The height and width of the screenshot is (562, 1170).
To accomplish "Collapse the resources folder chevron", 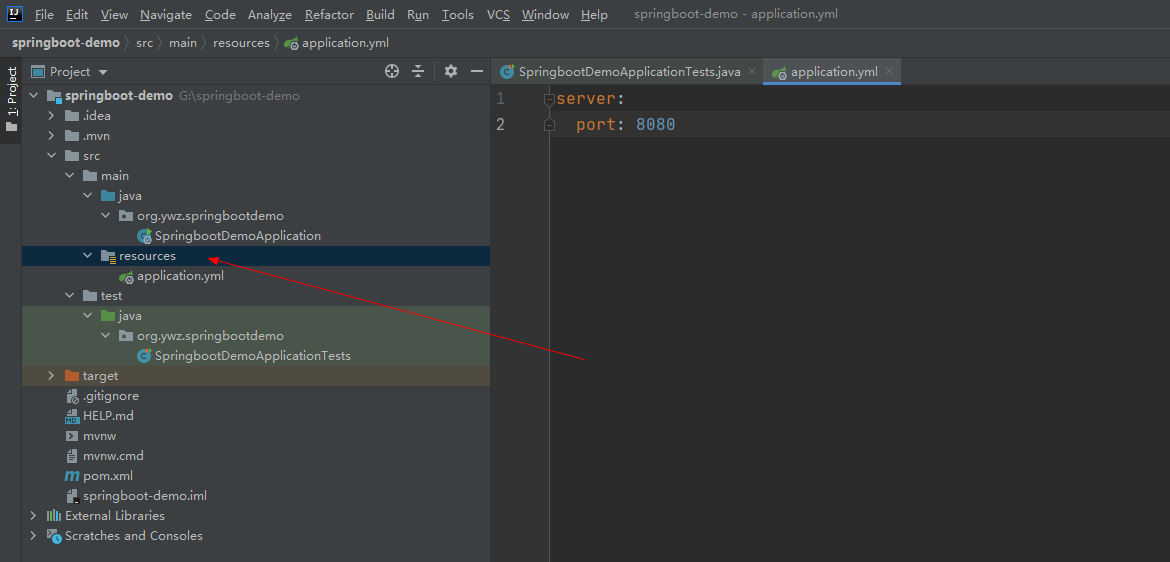I will [x=87, y=255].
